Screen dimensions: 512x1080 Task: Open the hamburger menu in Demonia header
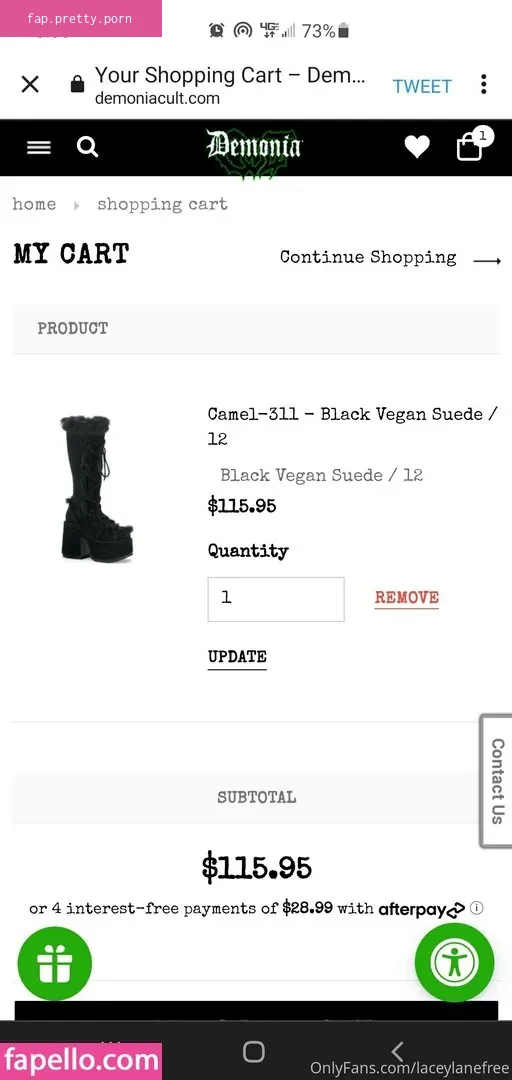pos(39,147)
